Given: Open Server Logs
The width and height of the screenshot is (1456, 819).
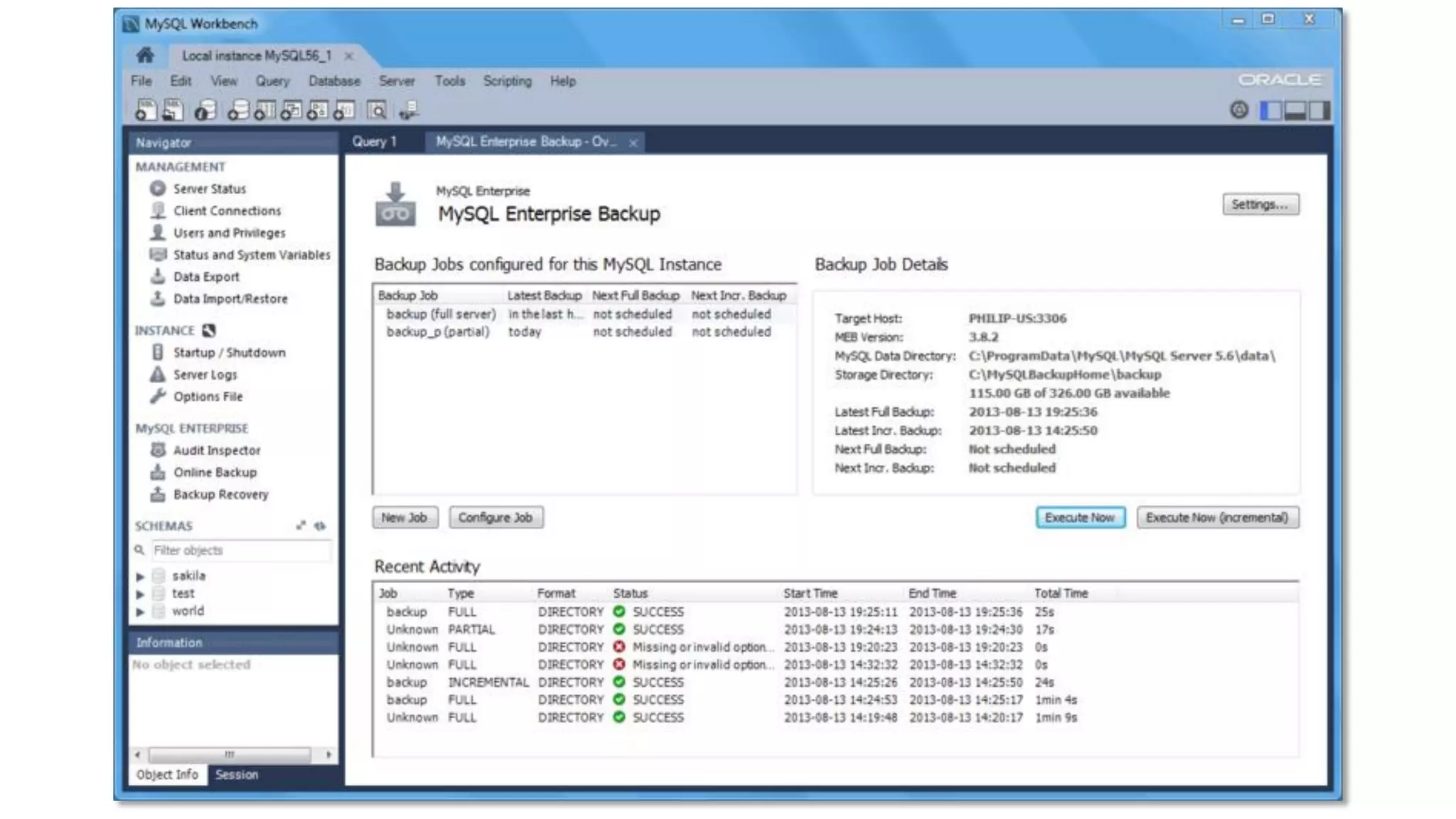Looking at the screenshot, I should click(x=205, y=375).
